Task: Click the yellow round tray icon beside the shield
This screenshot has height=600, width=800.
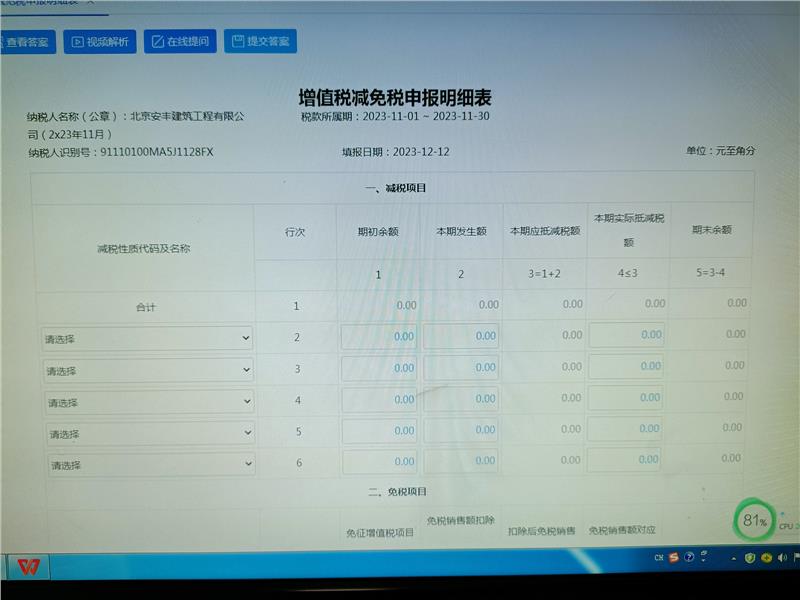Action: [766, 557]
